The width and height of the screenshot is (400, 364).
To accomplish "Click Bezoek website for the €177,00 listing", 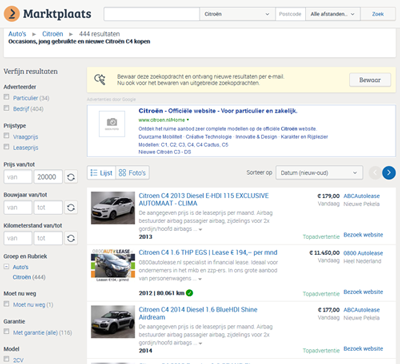I will pos(363,349).
